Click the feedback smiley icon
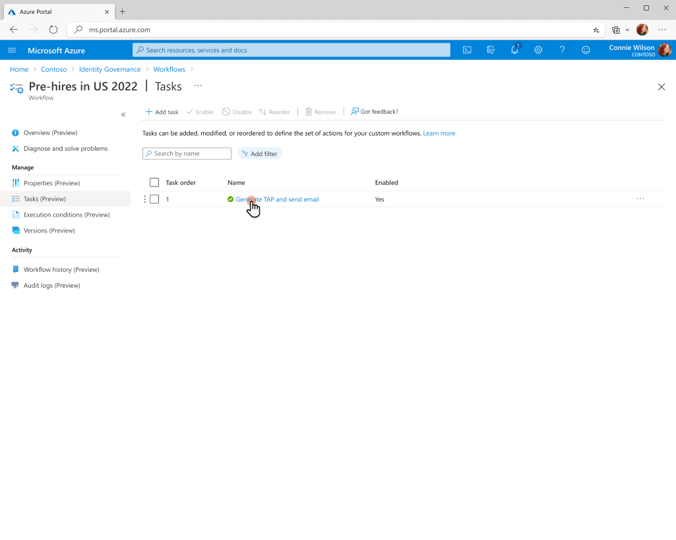This screenshot has height=540, width=676. click(x=585, y=50)
